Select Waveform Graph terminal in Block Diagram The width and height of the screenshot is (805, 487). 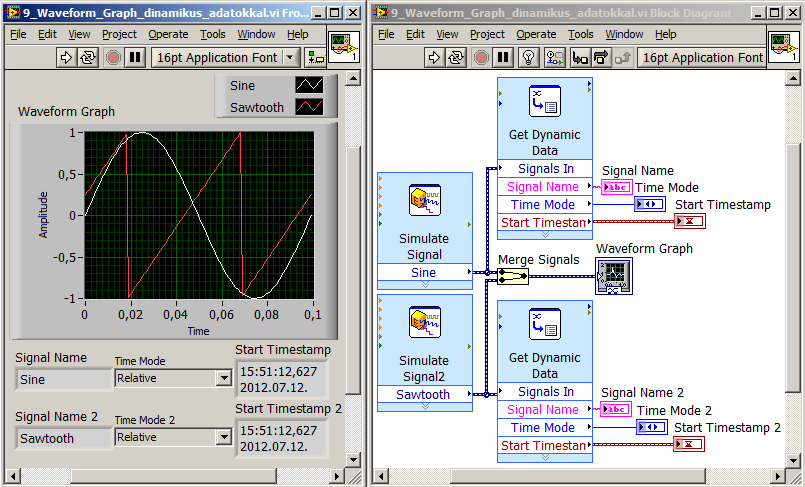click(x=614, y=276)
